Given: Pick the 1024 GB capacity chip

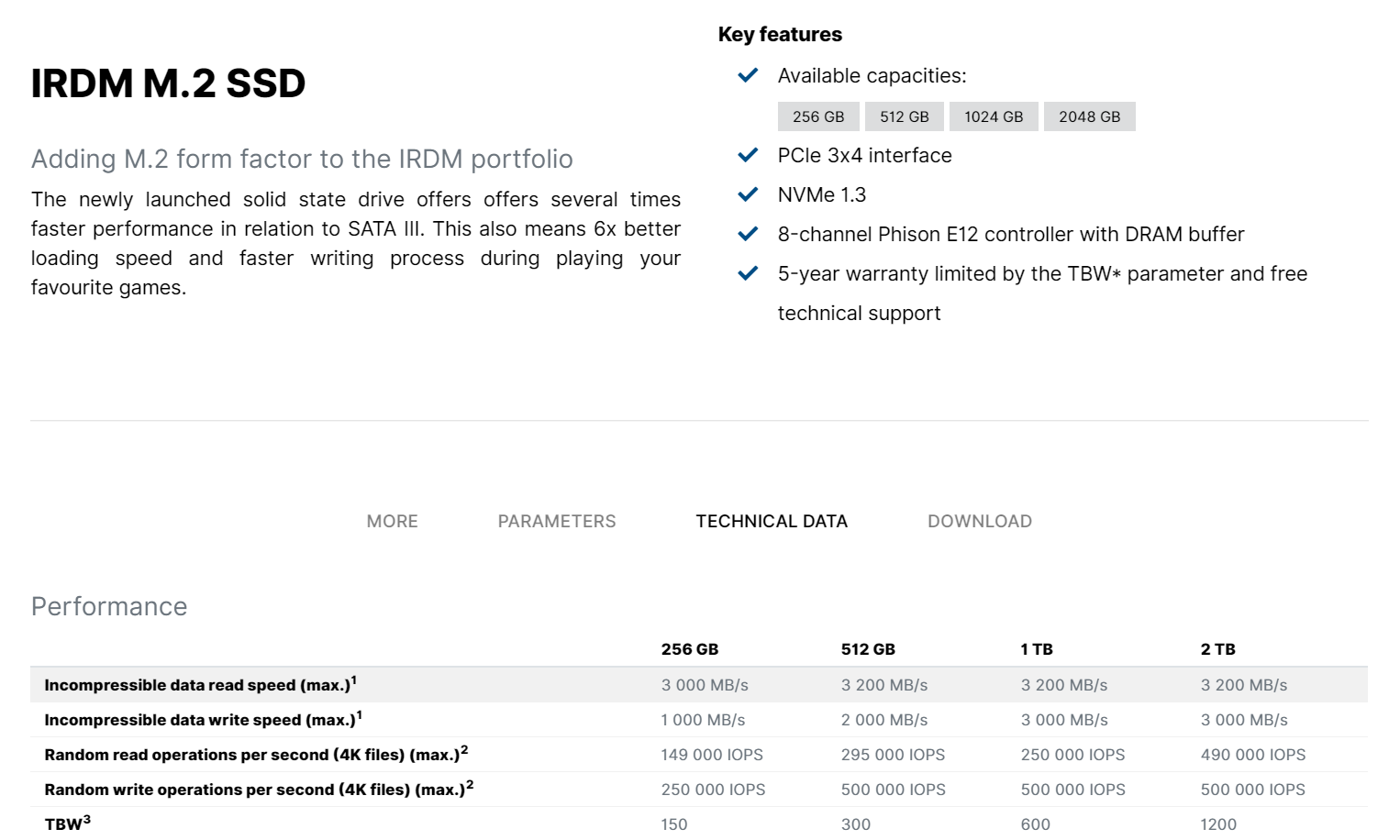Looking at the screenshot, I should 994,116.
